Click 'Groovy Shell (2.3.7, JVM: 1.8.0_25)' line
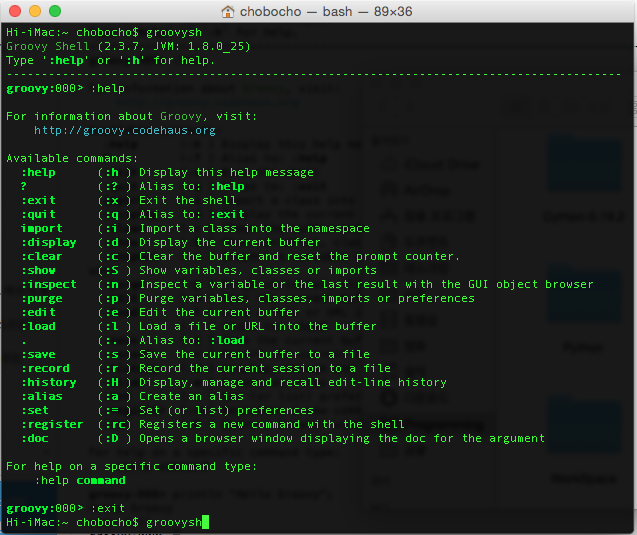 (128, 46)
